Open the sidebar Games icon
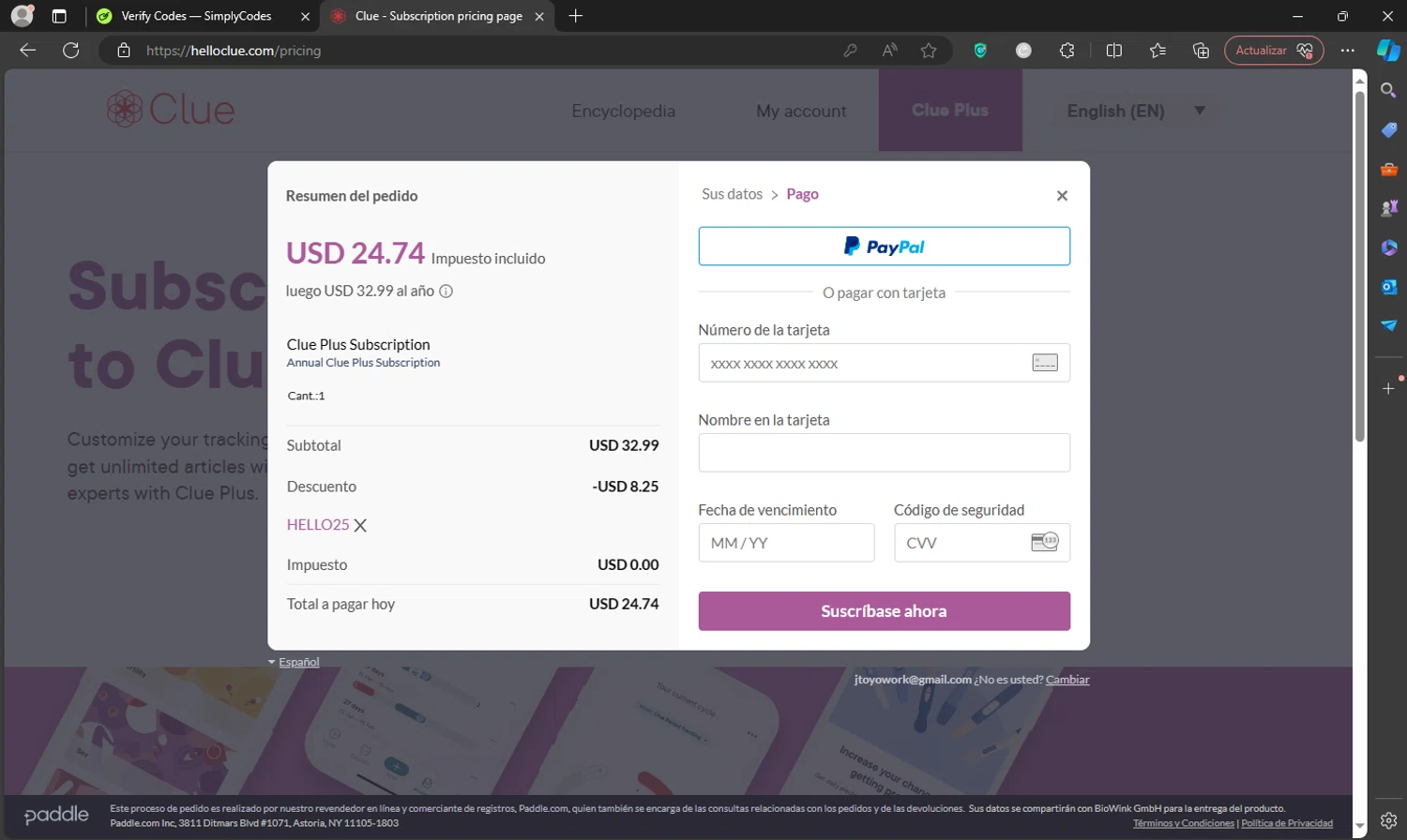Viewport: 1407px width, 840px height. [x=1389, y=208]
